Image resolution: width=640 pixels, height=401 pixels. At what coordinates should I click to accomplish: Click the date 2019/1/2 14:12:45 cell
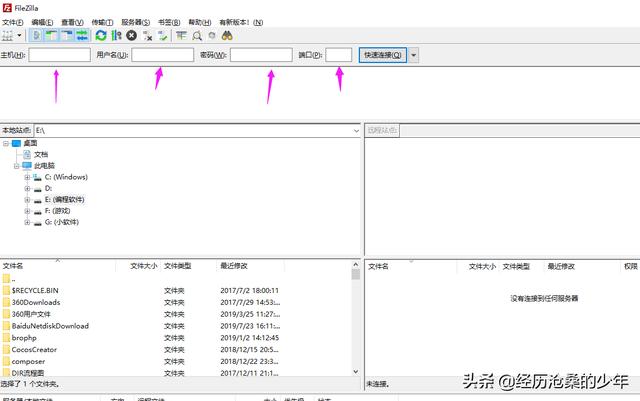click(249, 338)
